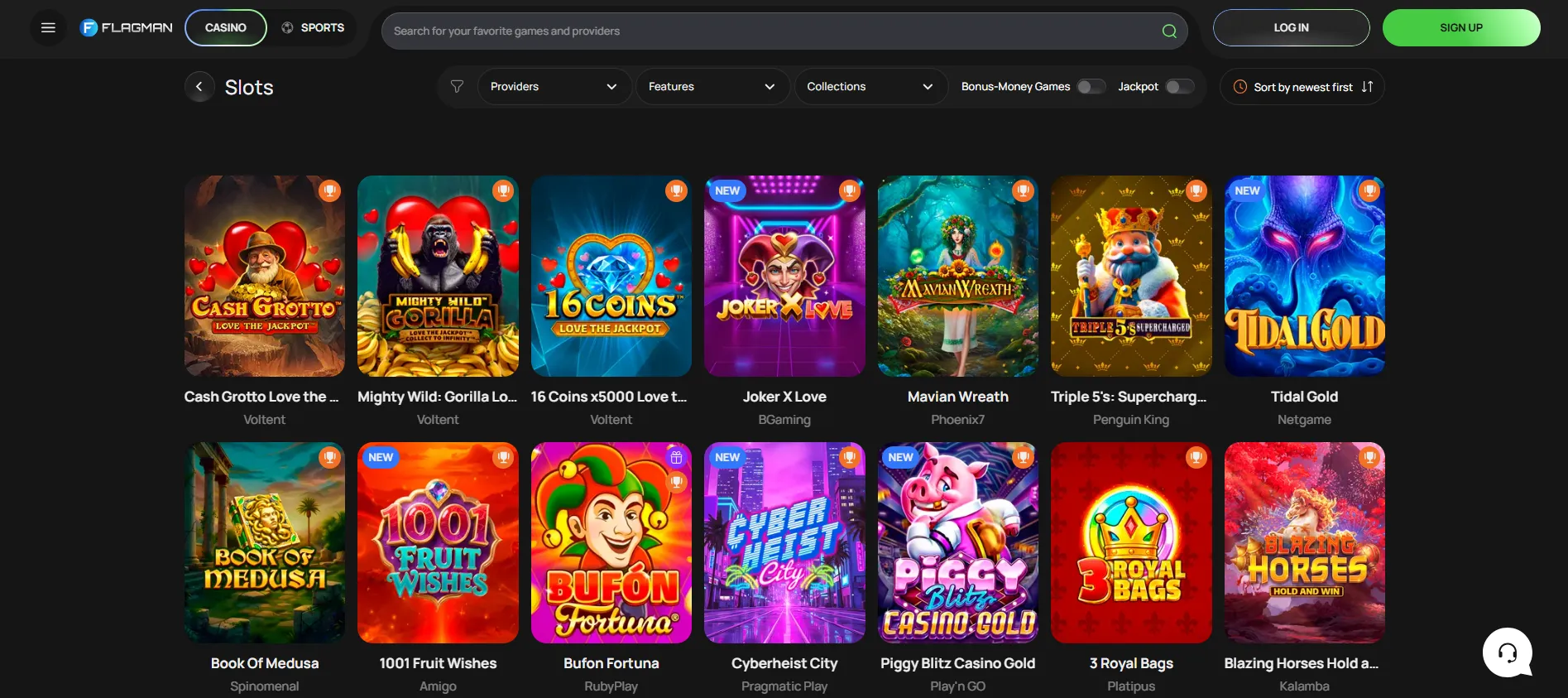Image resolution: width=1568 pixels, height=698 pixels.
Task: Expand the Providers dropdown
Action: pyautogui.click(x=554, y=86)
